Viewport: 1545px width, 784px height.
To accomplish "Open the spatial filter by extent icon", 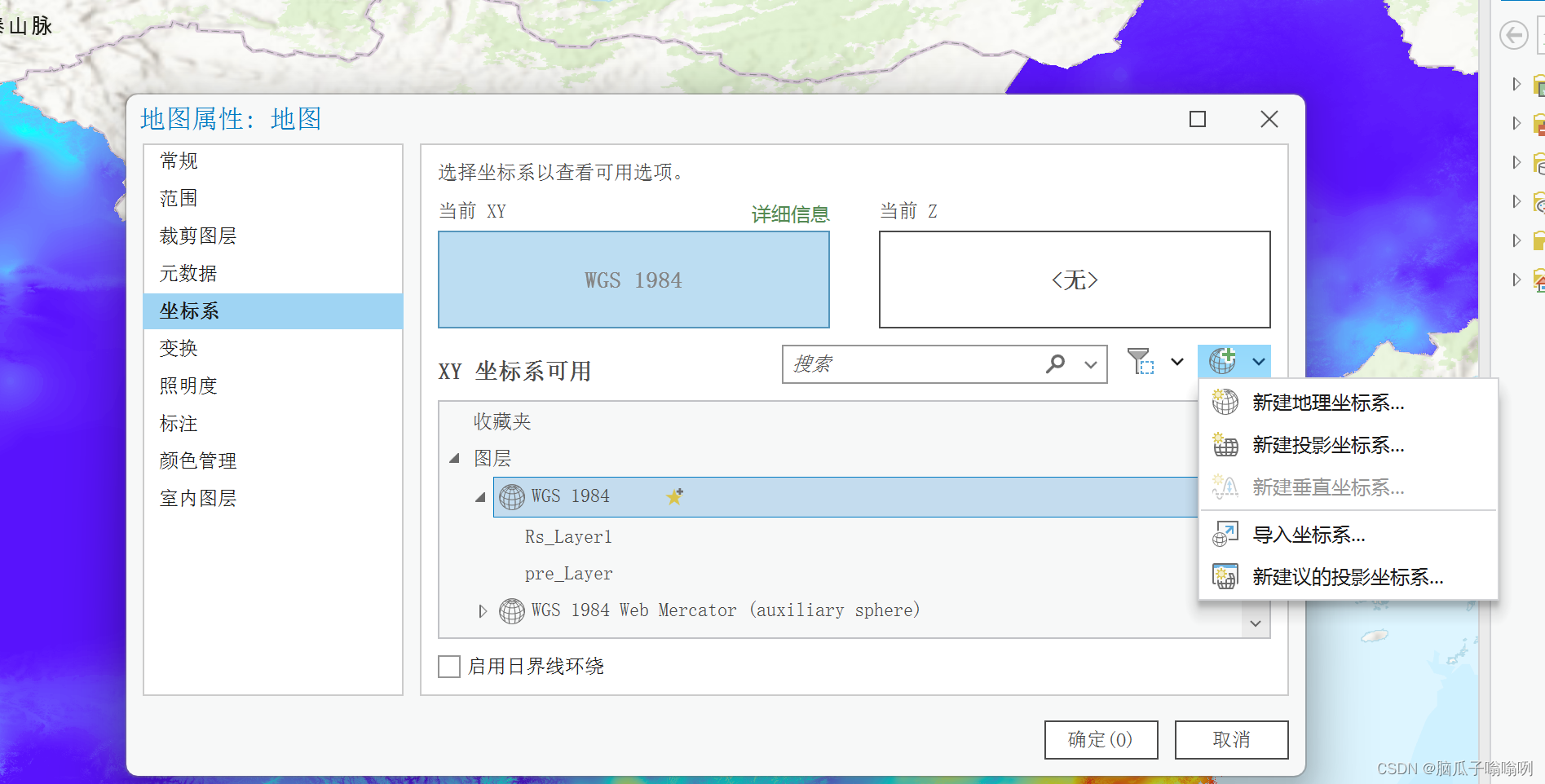I will coord(1141,362).
